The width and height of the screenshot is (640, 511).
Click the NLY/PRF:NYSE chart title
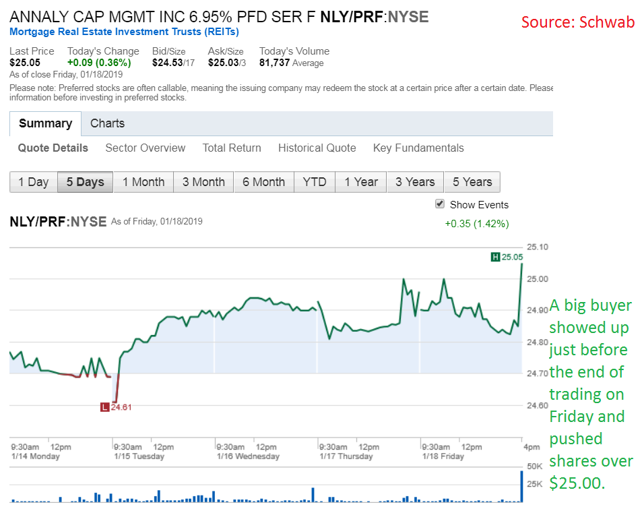(x=58, y=222)
